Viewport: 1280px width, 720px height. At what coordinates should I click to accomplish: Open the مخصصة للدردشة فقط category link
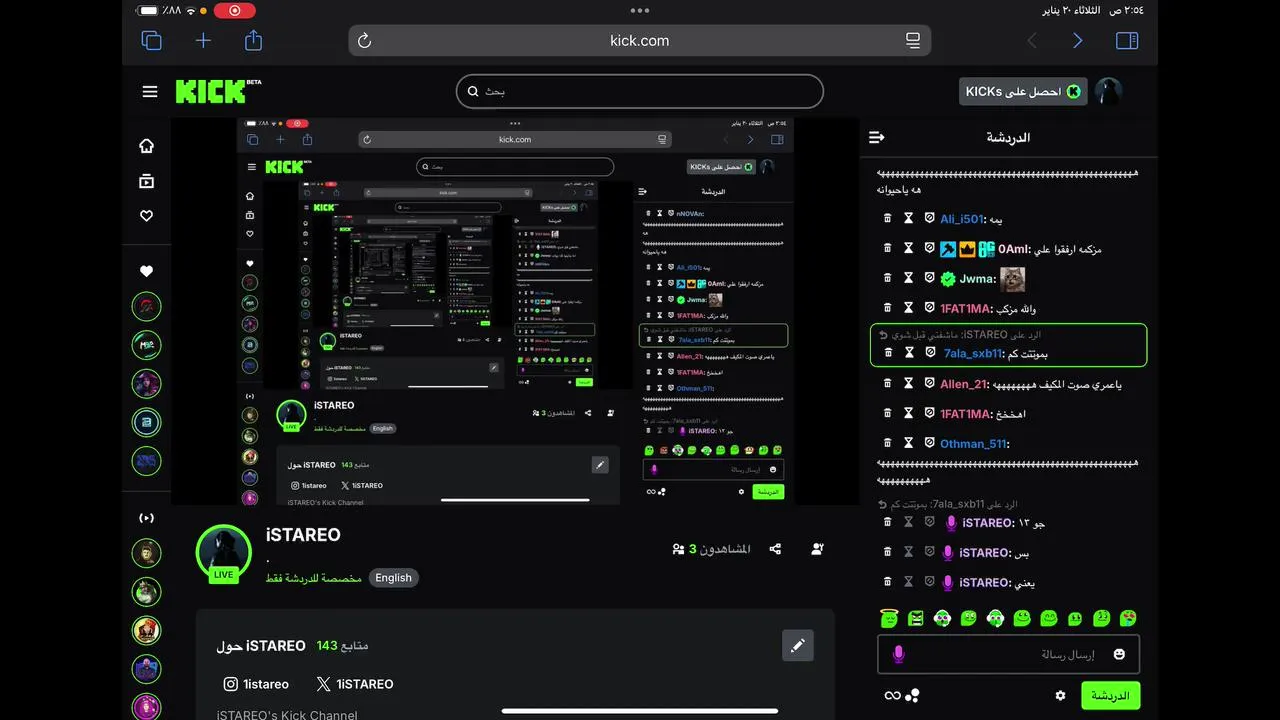point(314,578)
